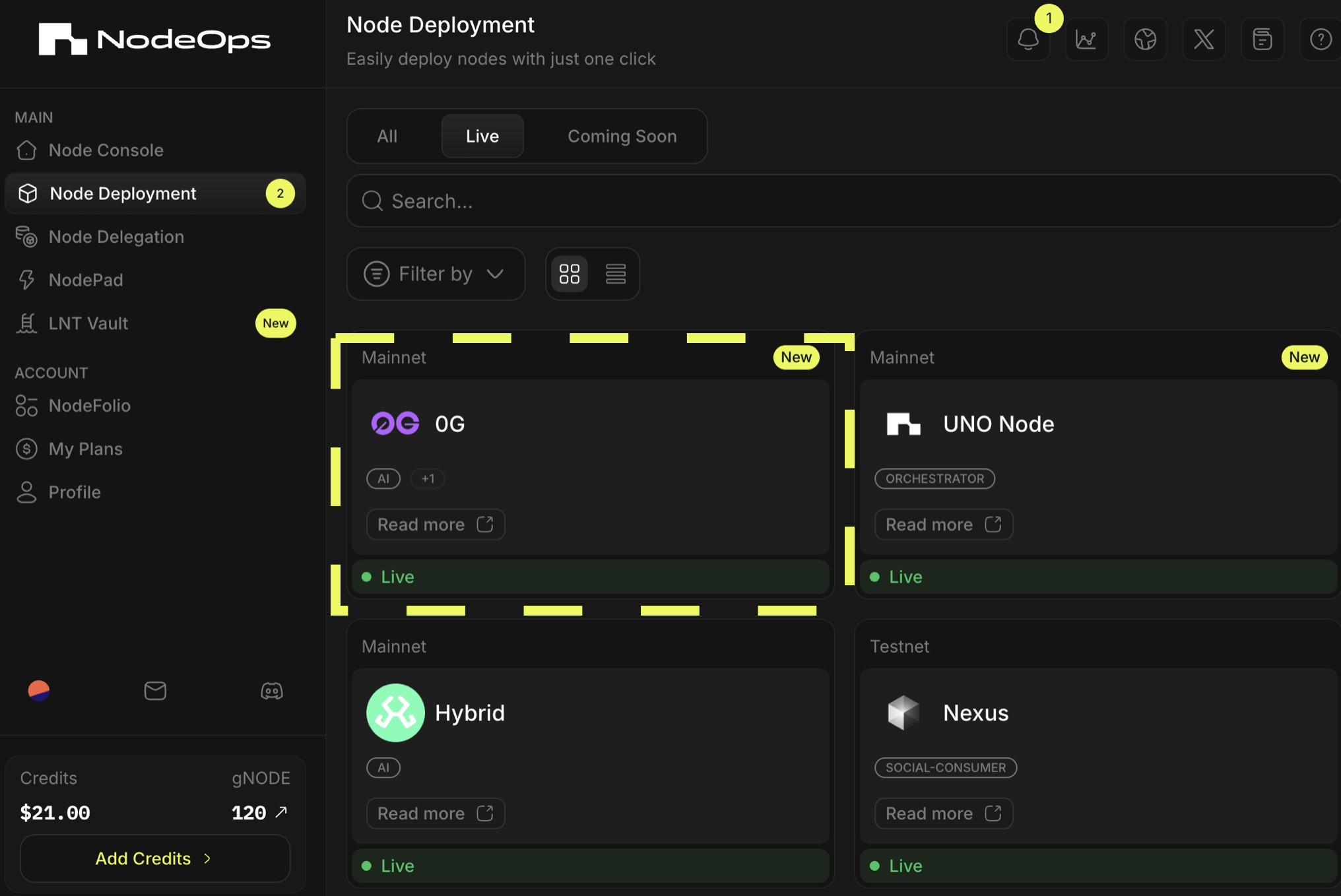Switch to list view layout
The height and width of the screenshot is (896, 1341).
point(615,273)
